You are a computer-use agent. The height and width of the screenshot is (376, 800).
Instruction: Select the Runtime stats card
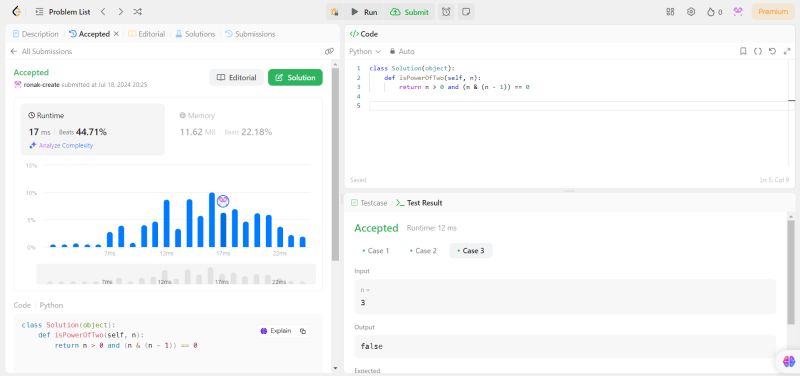92,130
